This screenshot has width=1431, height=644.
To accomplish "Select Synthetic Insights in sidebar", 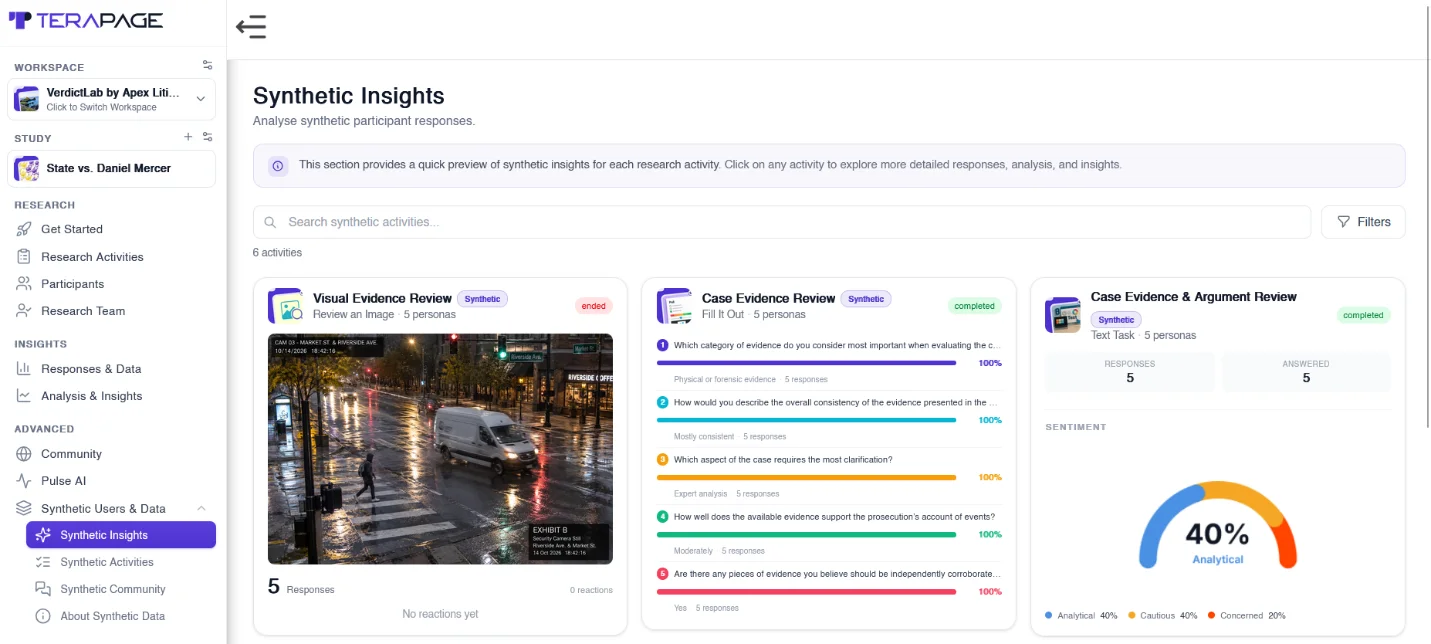I will [121, 535].
